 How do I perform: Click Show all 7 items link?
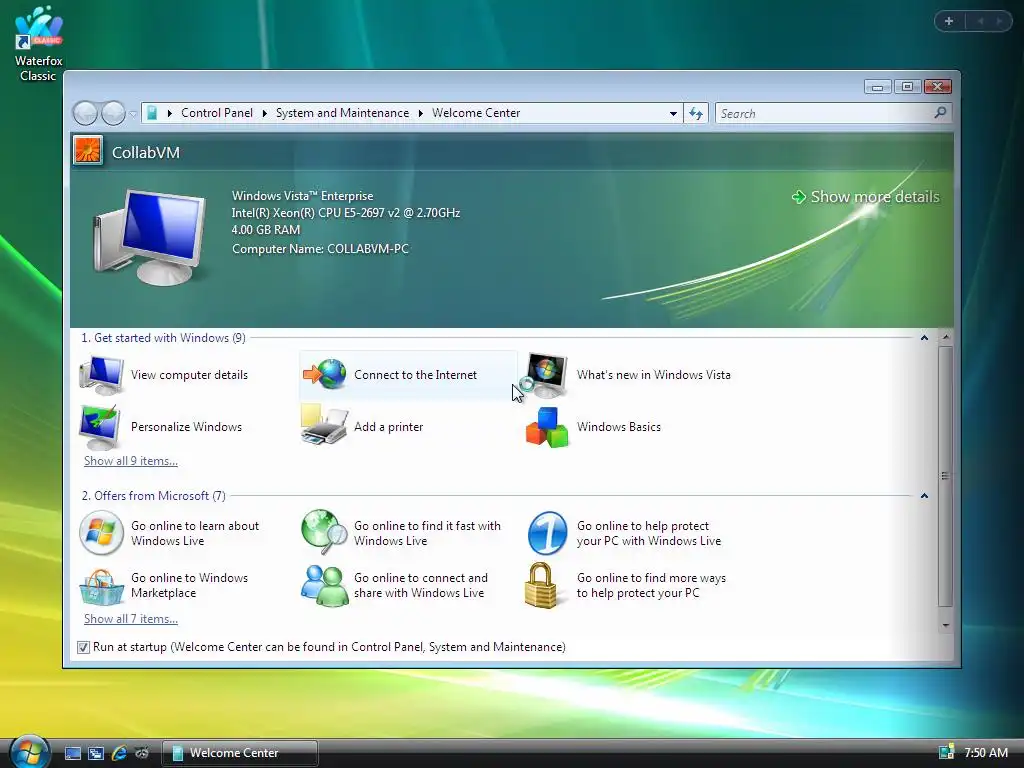pyautogui.click(x=131, y=619)
